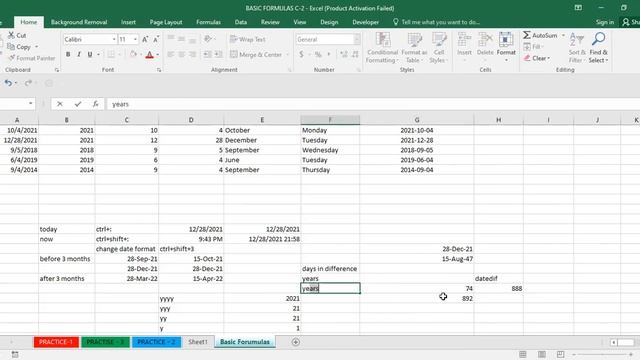Apply Percent Style format
Viewport: 640px width, 360px height.
click(x=318, y=54)
